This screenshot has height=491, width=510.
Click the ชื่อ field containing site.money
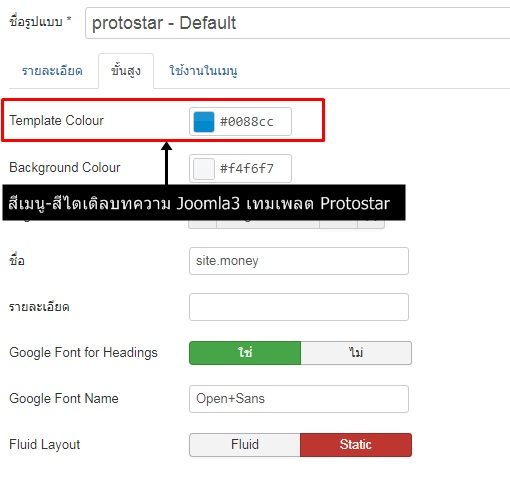[x=299, y=261]
